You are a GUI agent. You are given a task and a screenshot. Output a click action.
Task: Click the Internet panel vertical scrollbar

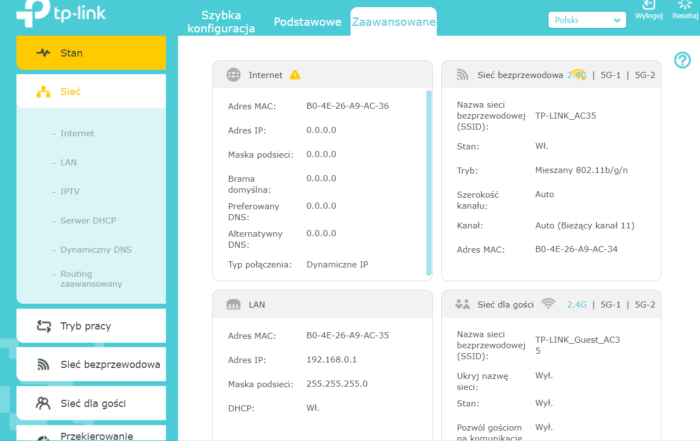430,180
